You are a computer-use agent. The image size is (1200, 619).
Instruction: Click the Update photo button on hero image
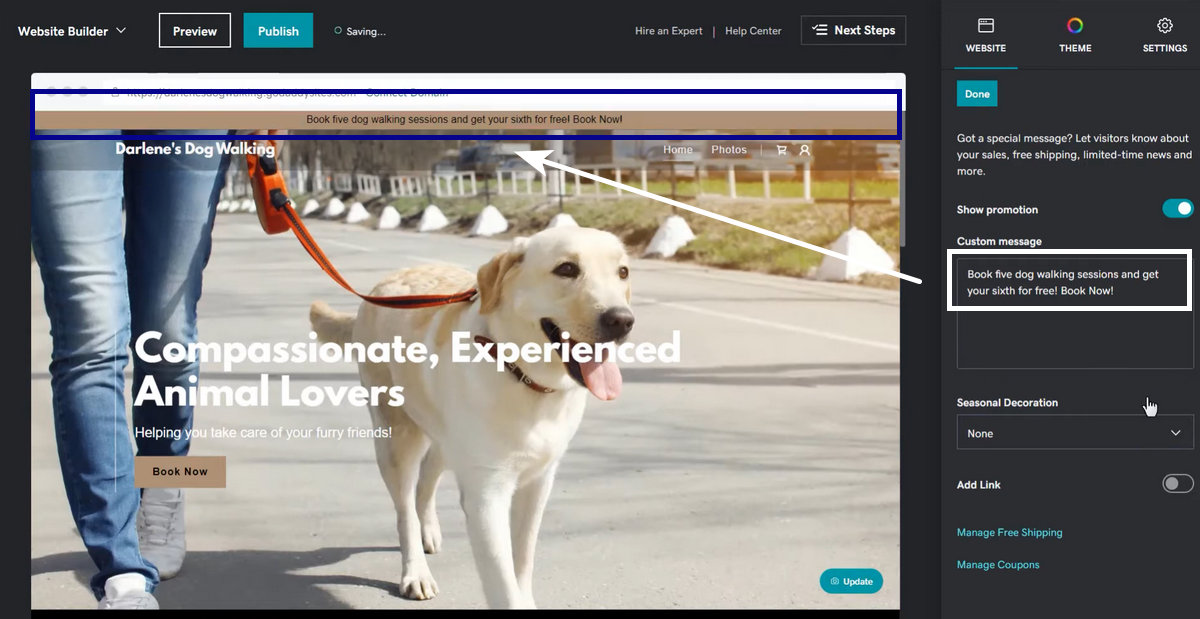(x=851, y=581)
